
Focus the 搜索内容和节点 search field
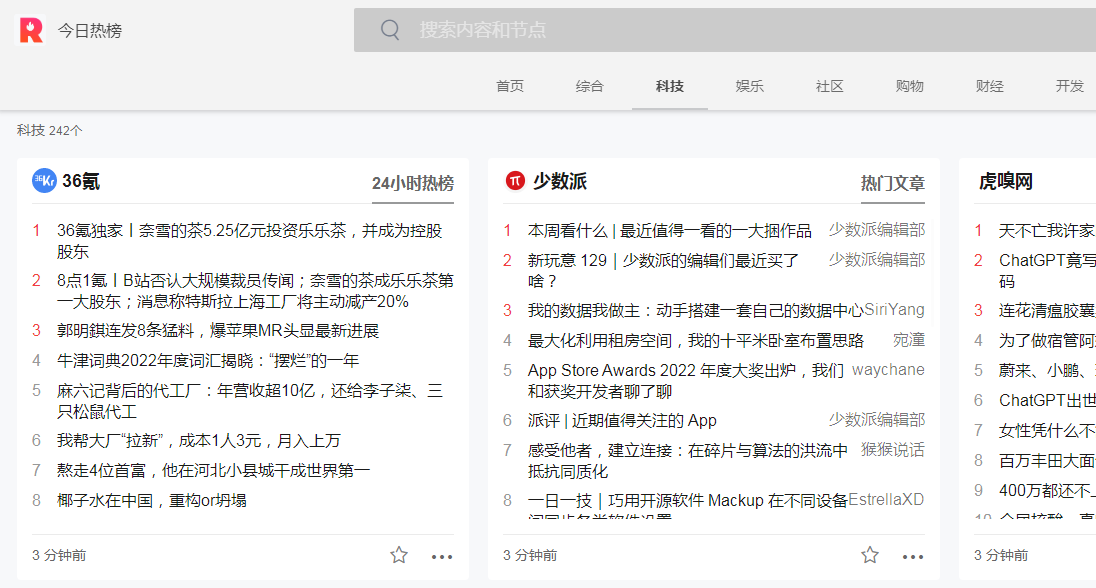click(700, 30)
